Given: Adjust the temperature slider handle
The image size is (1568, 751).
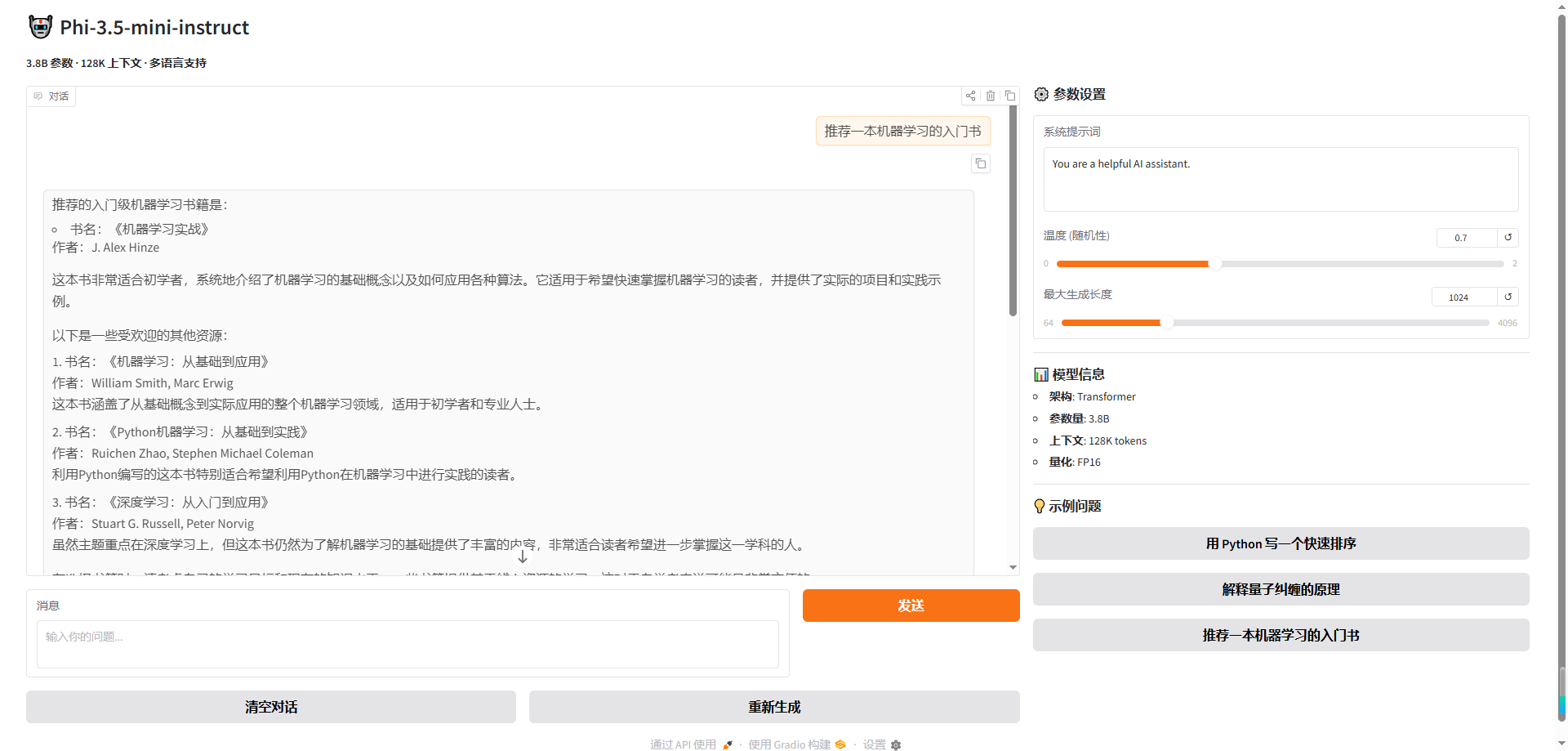Looking at the screenshot, I should pyautogui.click(x=1215, y=263).
